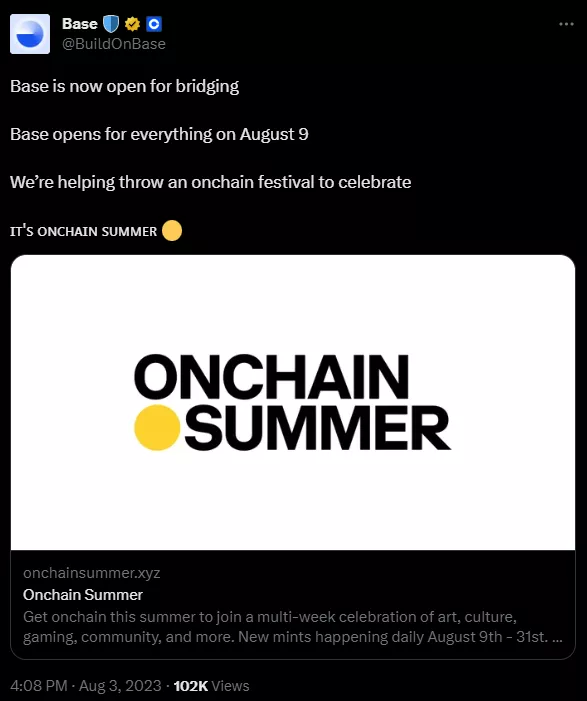The width and height of the screenshot is (587, 701).
Task: Open the @BuildOnBase handle link
Action: 114,44
